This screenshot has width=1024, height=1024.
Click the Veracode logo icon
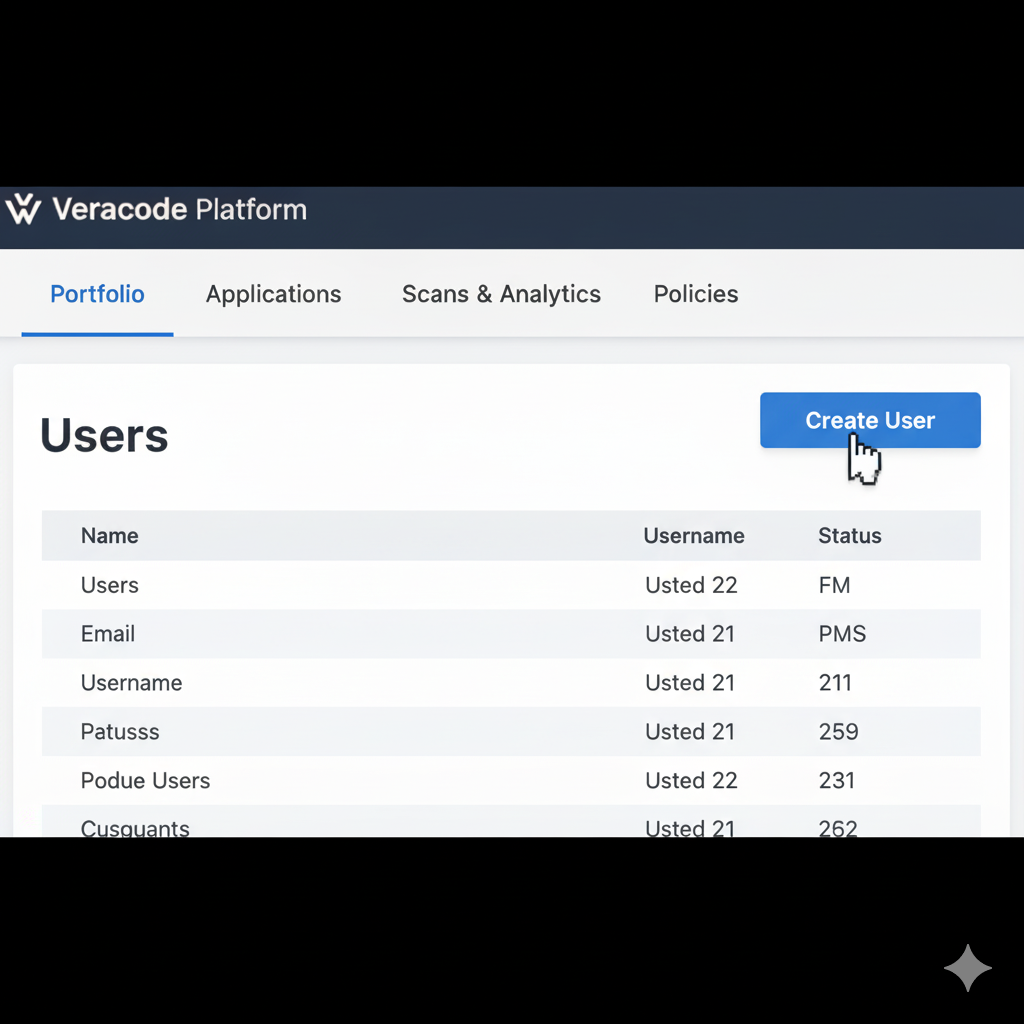pyautogui.click(x=23, y=210)
